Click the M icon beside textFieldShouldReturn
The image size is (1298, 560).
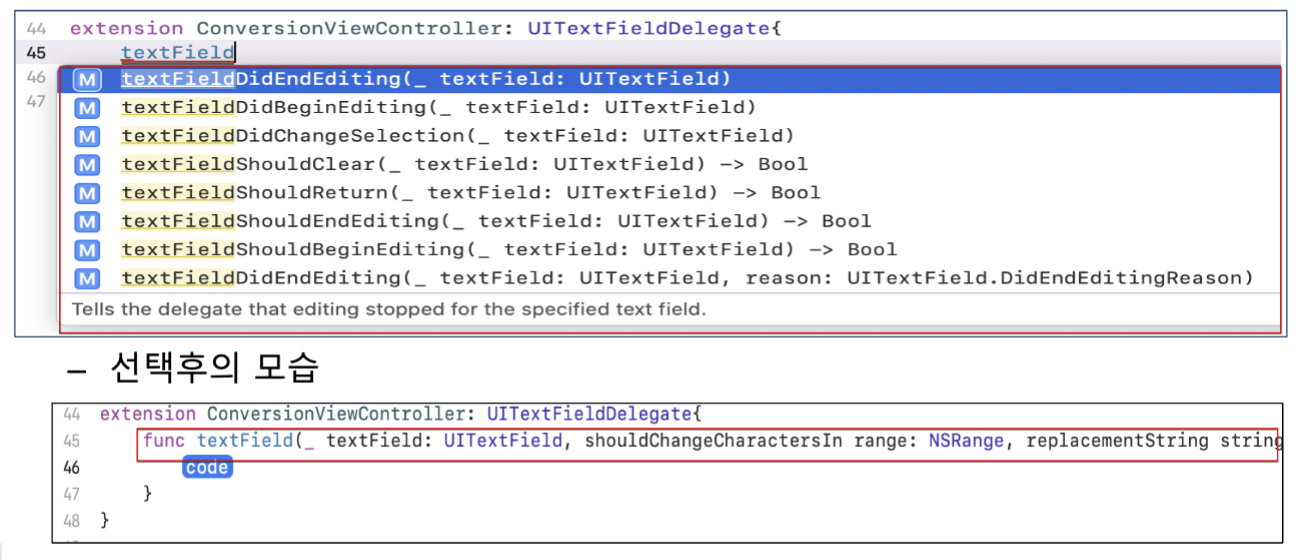click(x=88, y=193)
